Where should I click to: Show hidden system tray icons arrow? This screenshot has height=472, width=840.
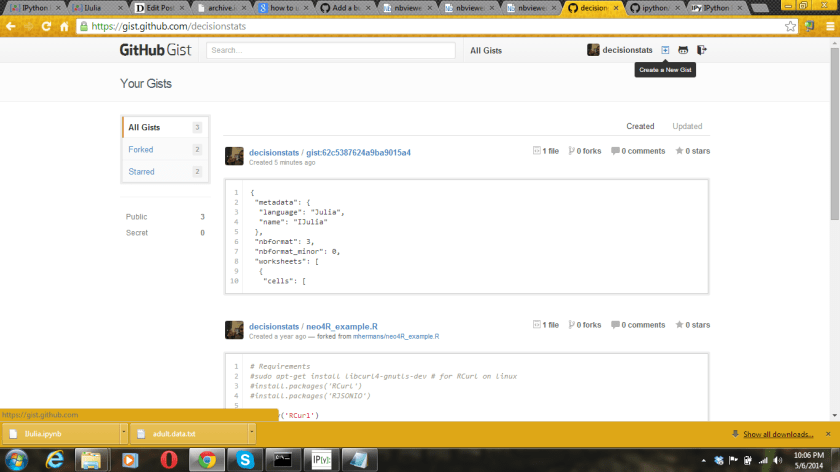[703, 460]
